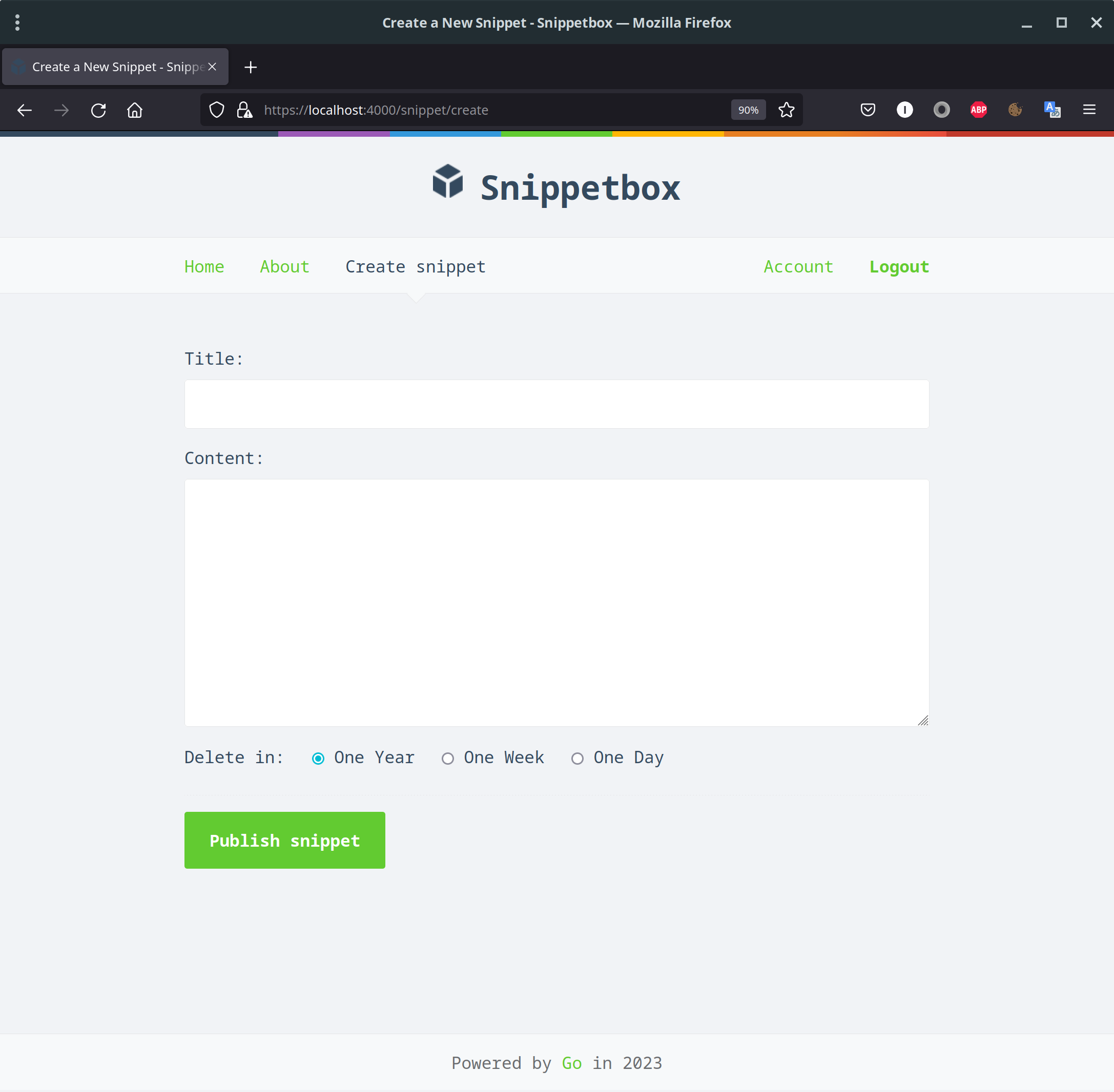1114x1092 pixels.
Task: Click the tracking protection shield icon
Action: [217, 110]
